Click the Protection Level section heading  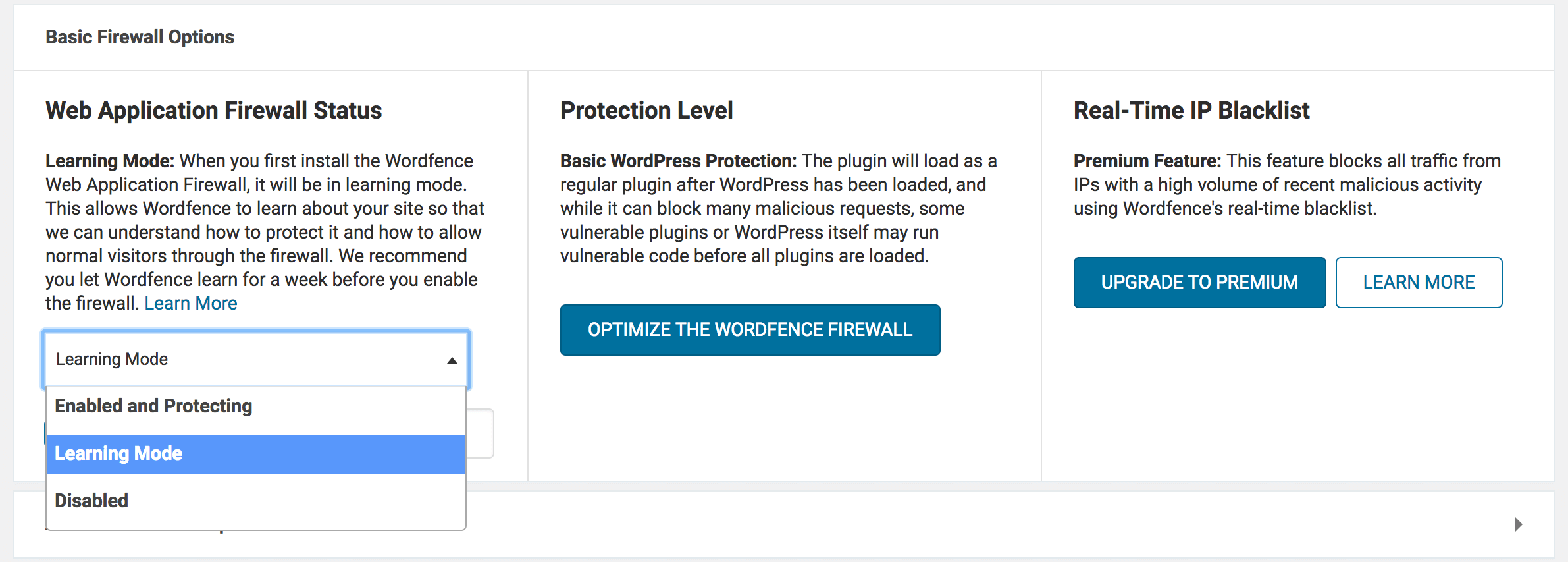[646, 111]
